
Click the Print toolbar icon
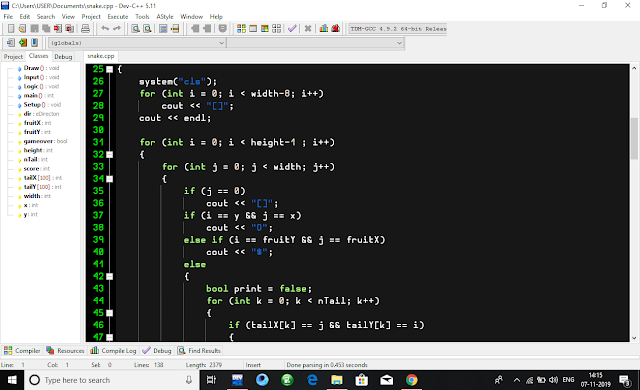click(85, 29)
